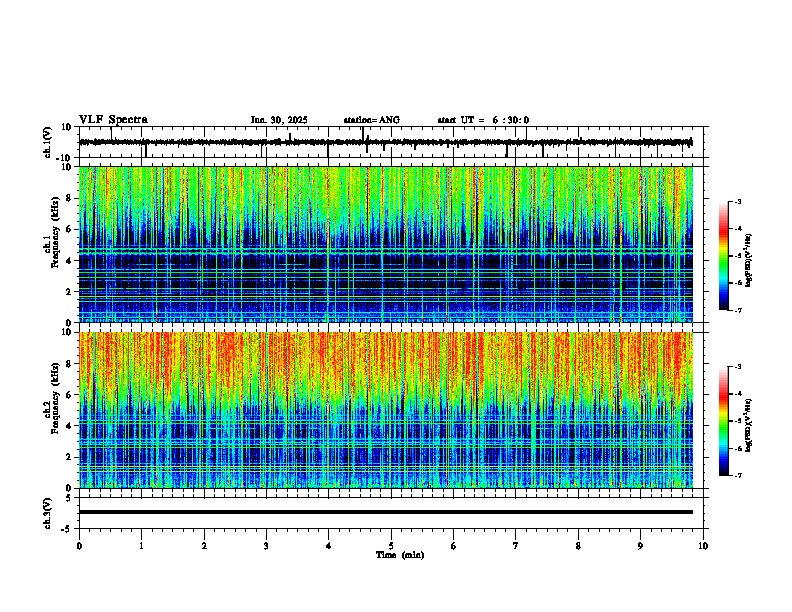Select the ch.2 Frequency (kHz) axis label
The width and height of the screenshot is (792, 612).
[52, 397]
